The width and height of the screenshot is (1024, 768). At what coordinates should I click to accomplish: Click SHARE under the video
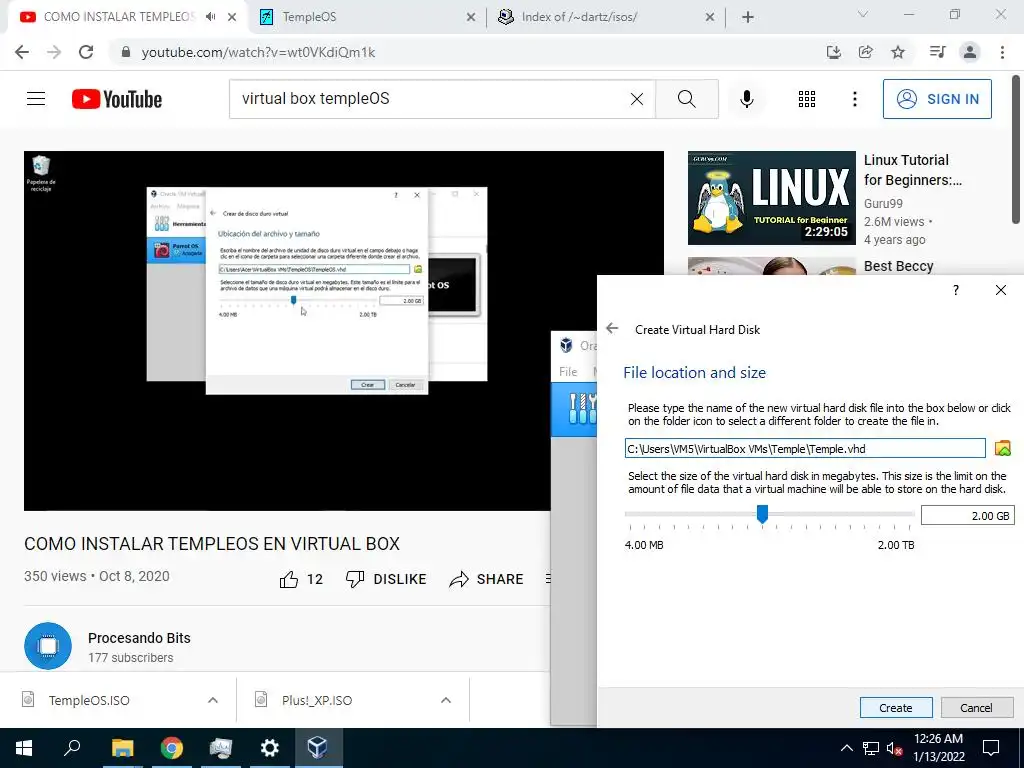[487, 579]
